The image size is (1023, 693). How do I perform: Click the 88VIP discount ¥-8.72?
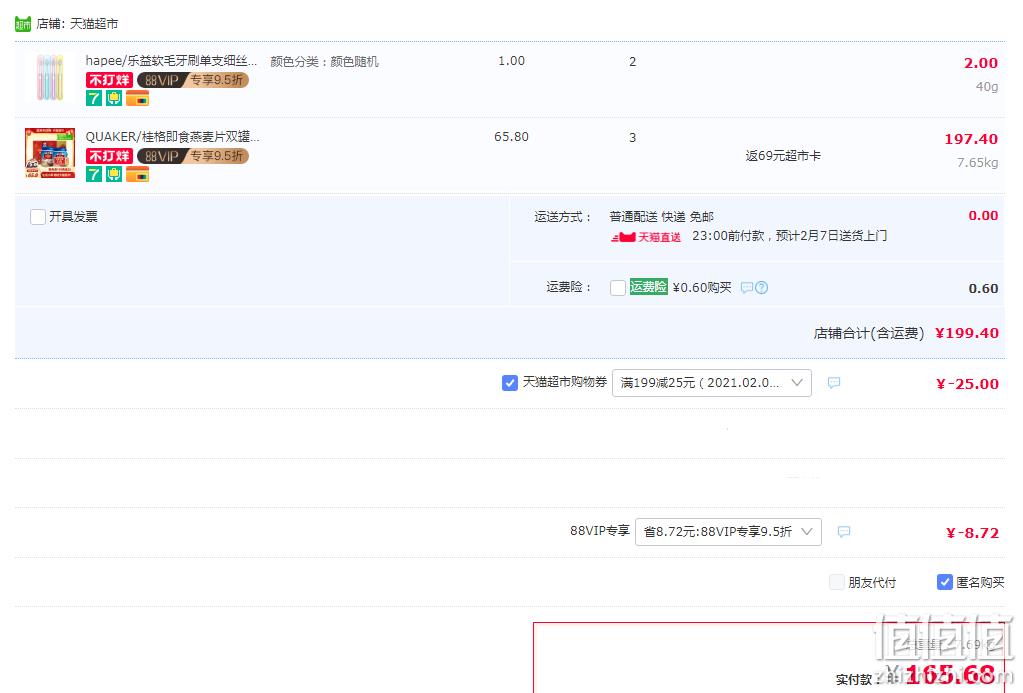[x=973, y=532]
